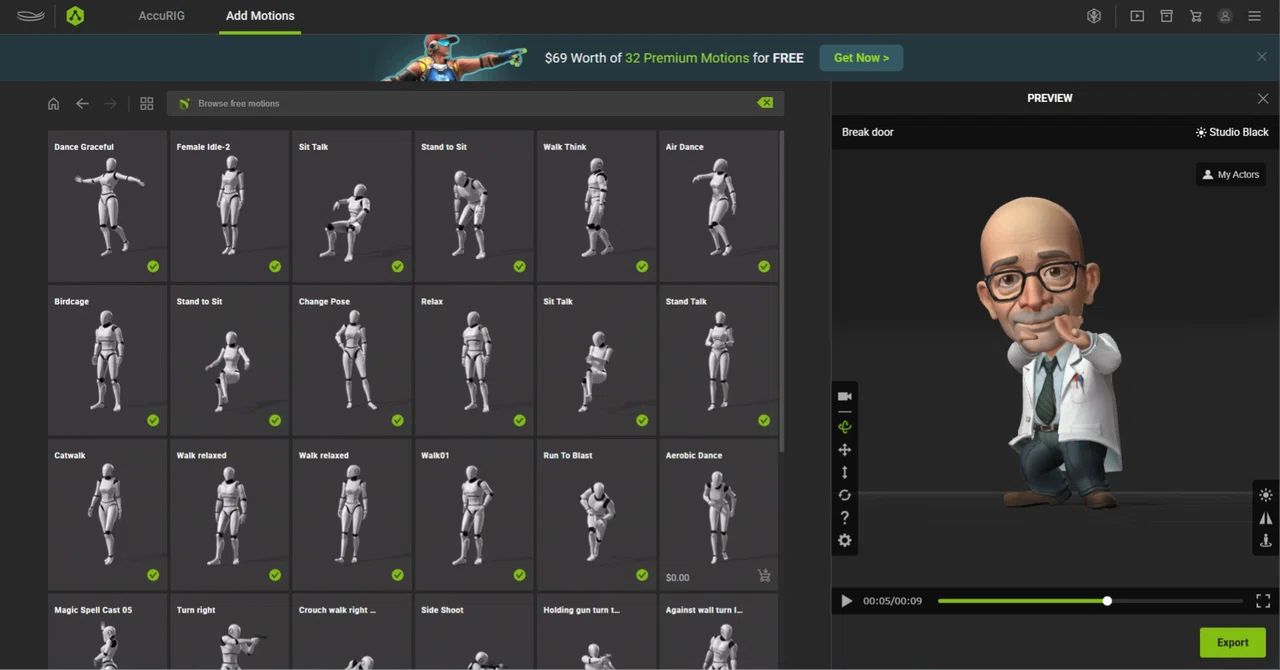Reset the preview camera view

[845, 495]
